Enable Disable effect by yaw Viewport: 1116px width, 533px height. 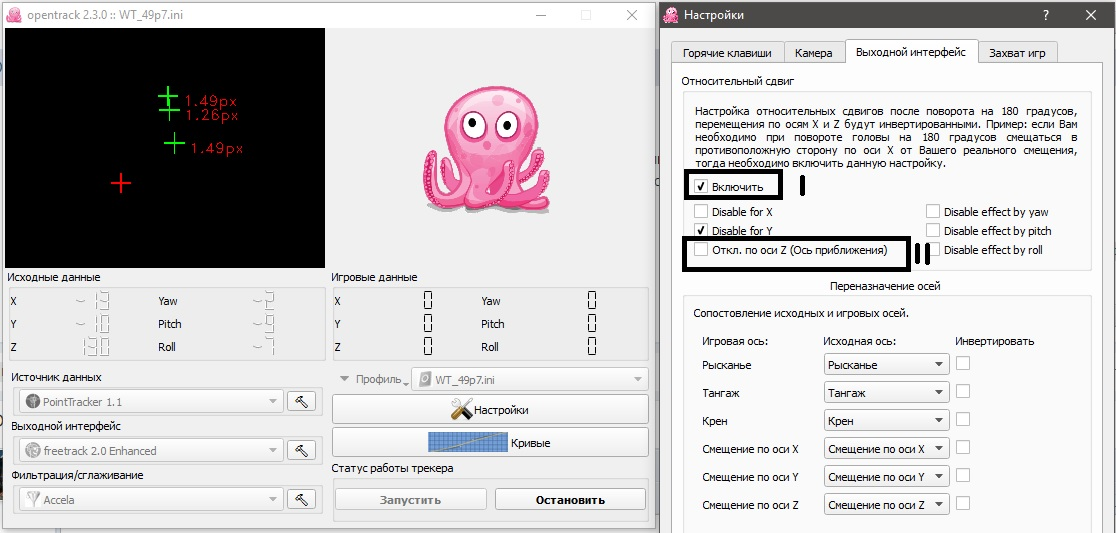click(932, 211)
